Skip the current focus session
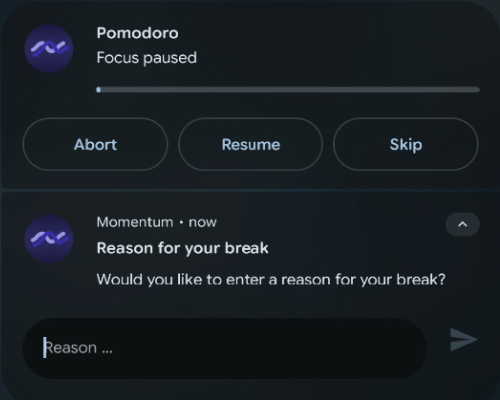Viewport: 500px width, 400px height. [406, 144]
